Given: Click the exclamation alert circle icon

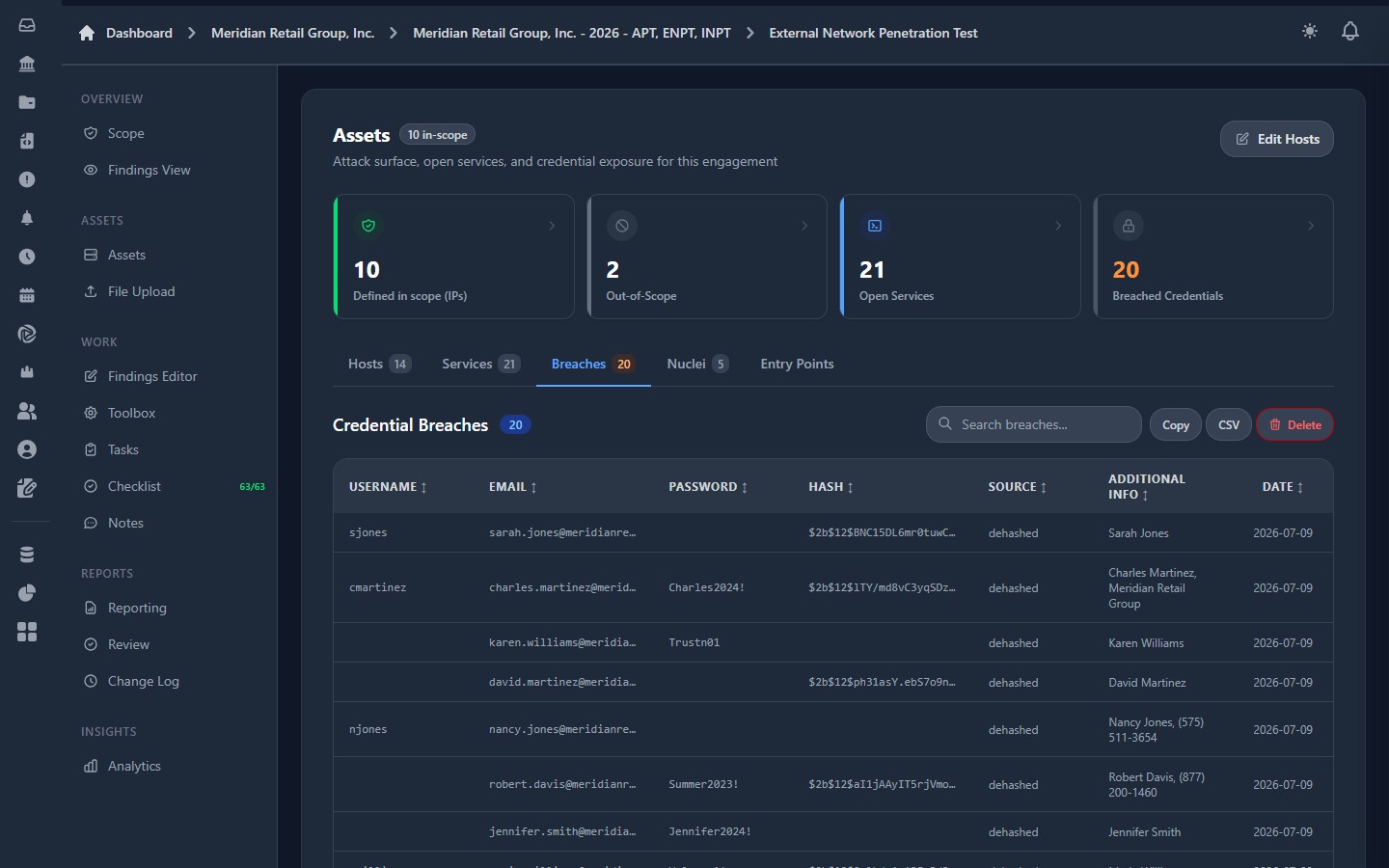Looking at the screenshot, I should (27, 179).
